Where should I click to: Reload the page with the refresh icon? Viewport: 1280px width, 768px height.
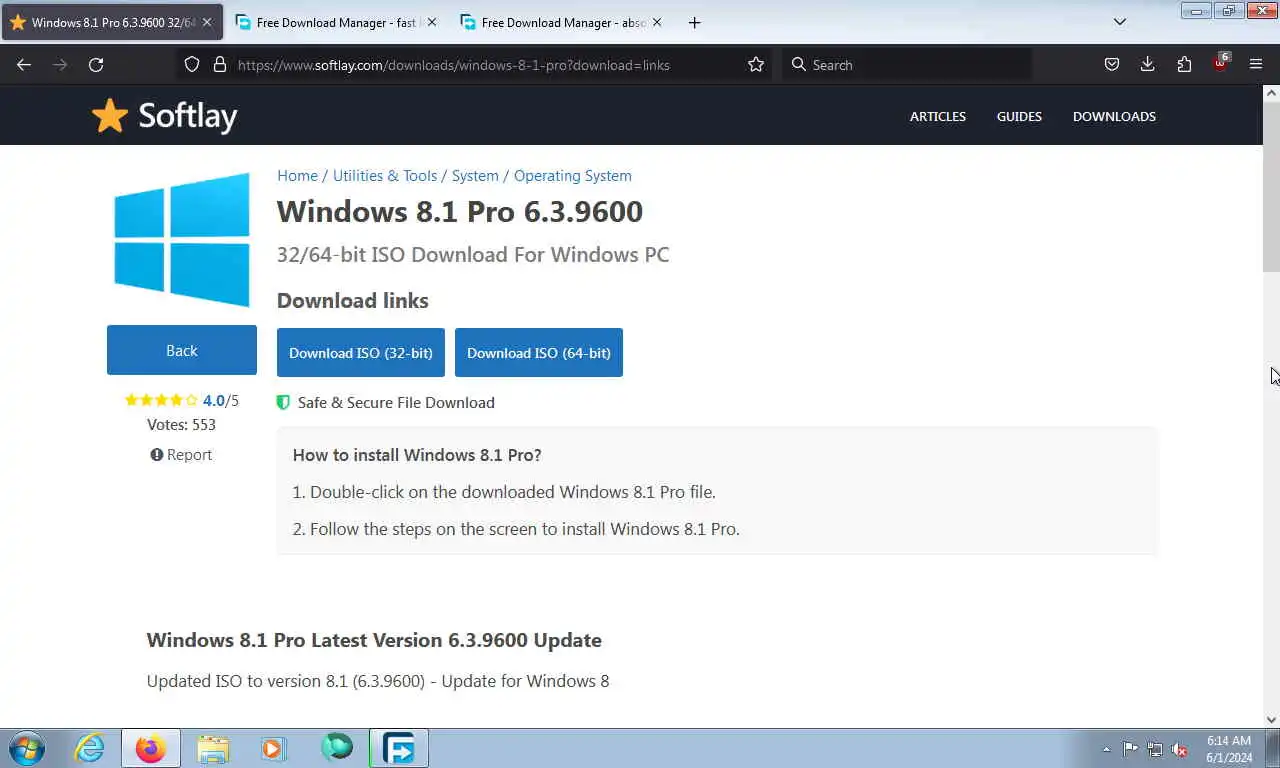(x=96, y=65)
